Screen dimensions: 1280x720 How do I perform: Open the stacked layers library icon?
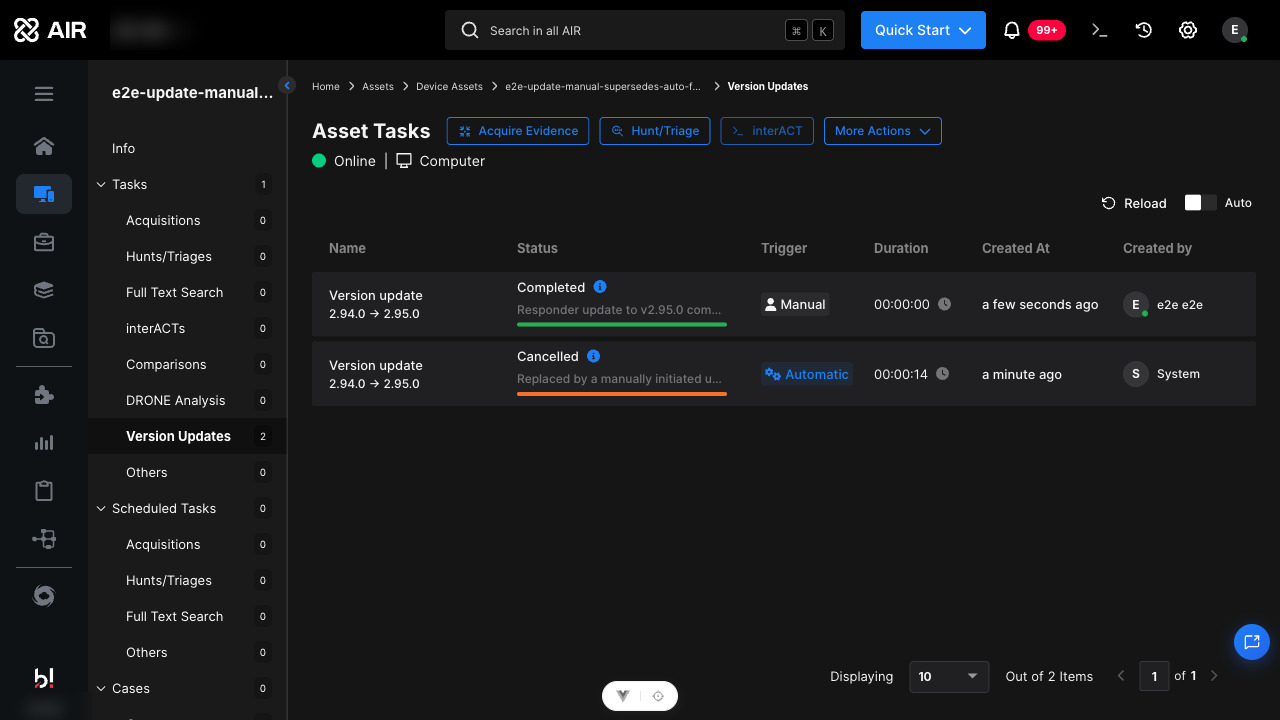pos(44,290)
